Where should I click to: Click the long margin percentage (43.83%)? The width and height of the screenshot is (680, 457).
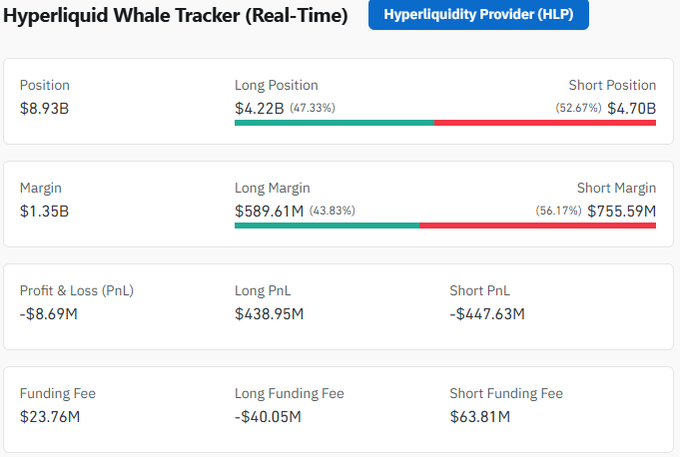coord(332,210)
